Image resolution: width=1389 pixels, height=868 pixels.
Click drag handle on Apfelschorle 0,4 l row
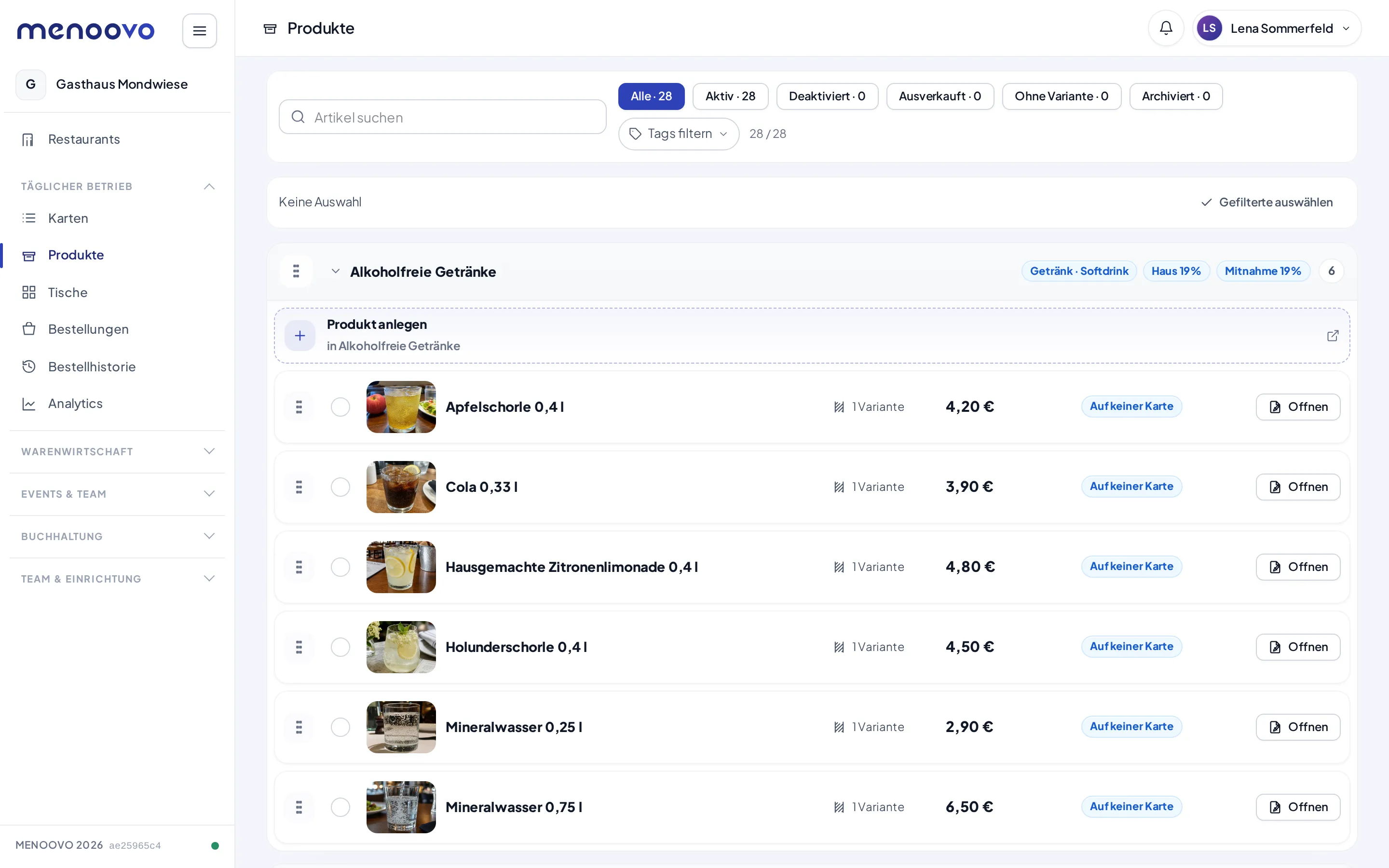click(x=299, y=407)
